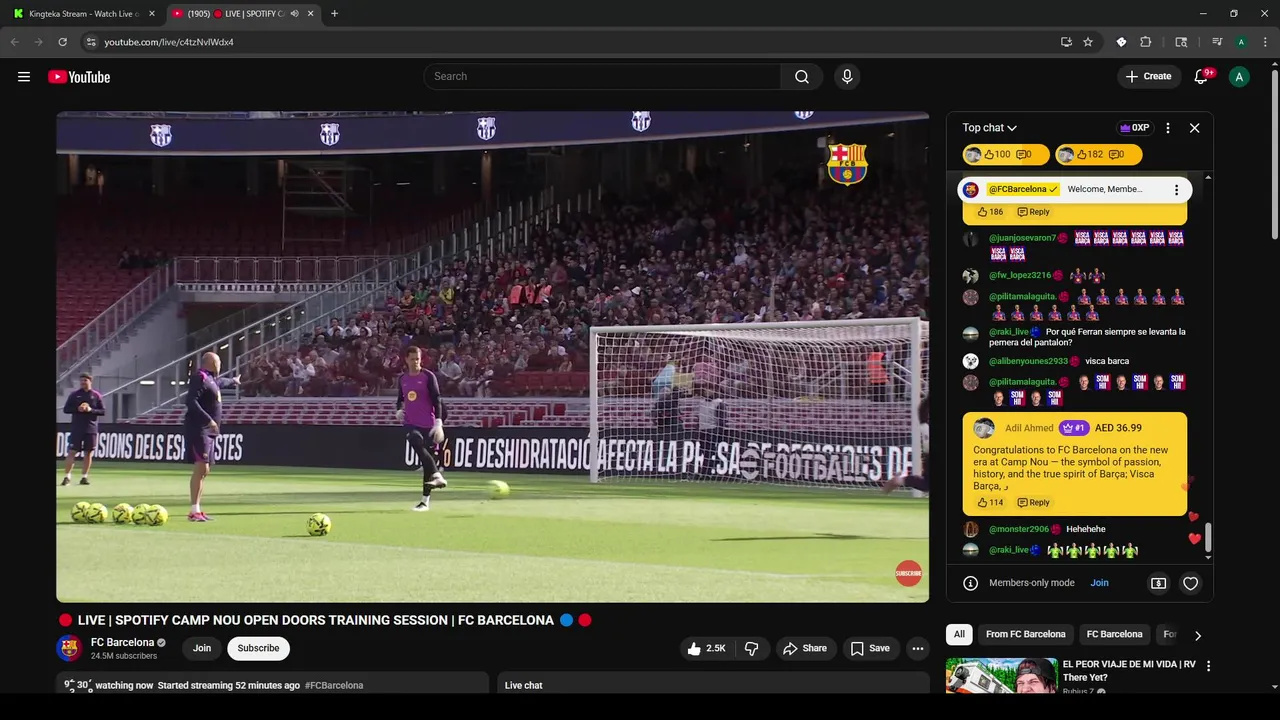Open live chat options three-dot menu
This screenshot has width=1280, height=720.
coord(1168,128)
